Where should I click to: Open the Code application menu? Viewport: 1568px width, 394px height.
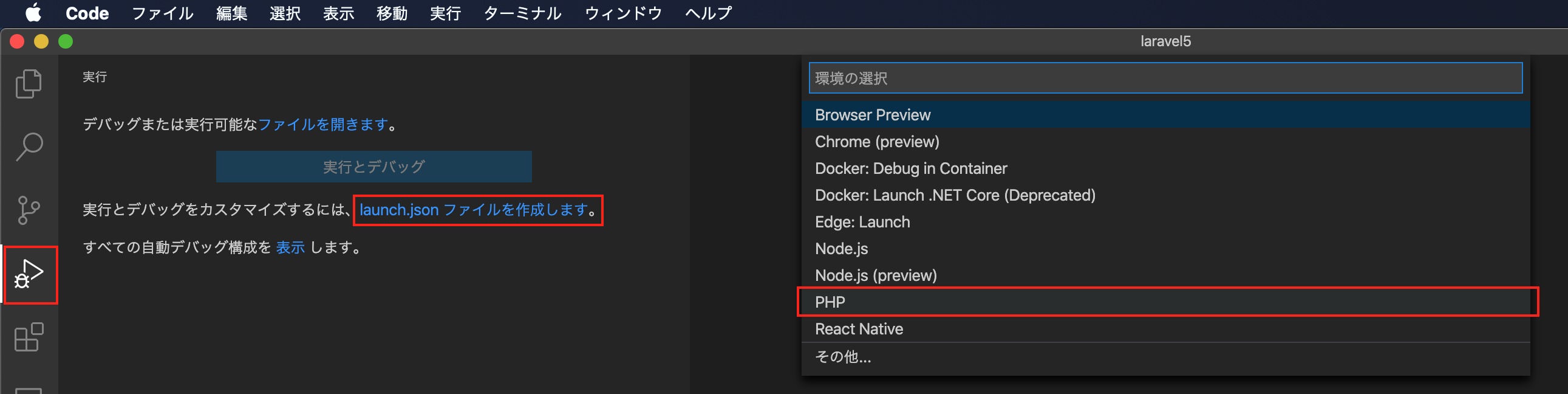coord(87,13)
